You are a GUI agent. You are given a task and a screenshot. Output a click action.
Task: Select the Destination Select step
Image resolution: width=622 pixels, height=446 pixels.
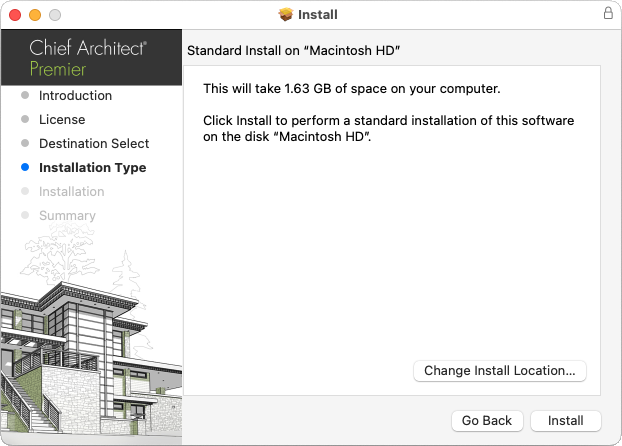(94, 143)
